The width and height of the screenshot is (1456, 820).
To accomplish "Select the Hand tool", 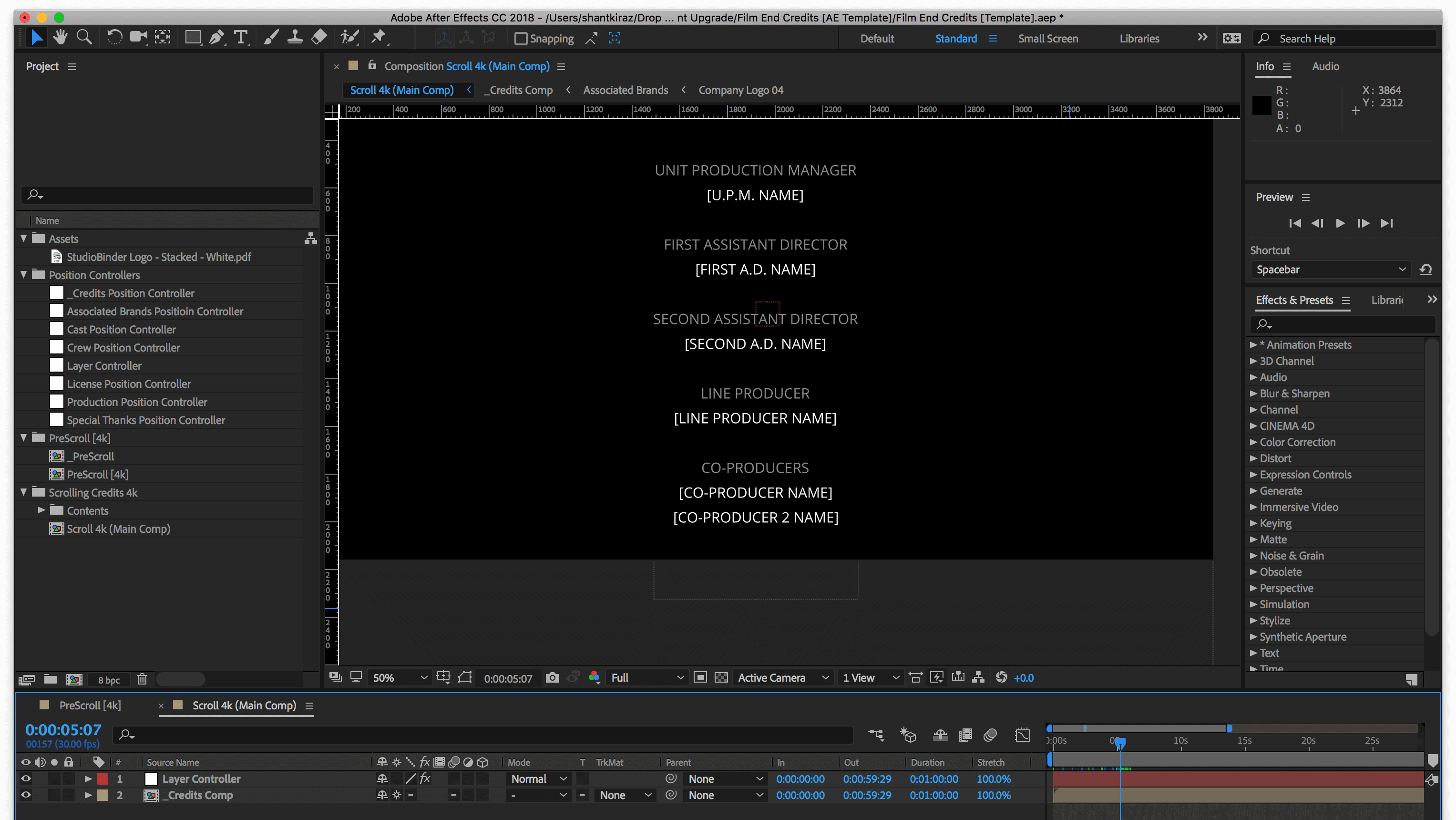I will (x=60, y=38).
